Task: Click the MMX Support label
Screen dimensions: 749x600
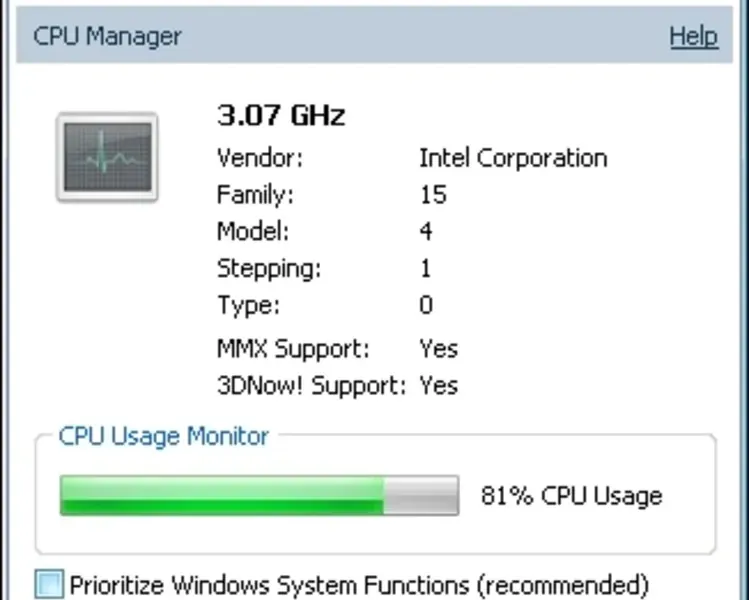Action: (293, 349)
